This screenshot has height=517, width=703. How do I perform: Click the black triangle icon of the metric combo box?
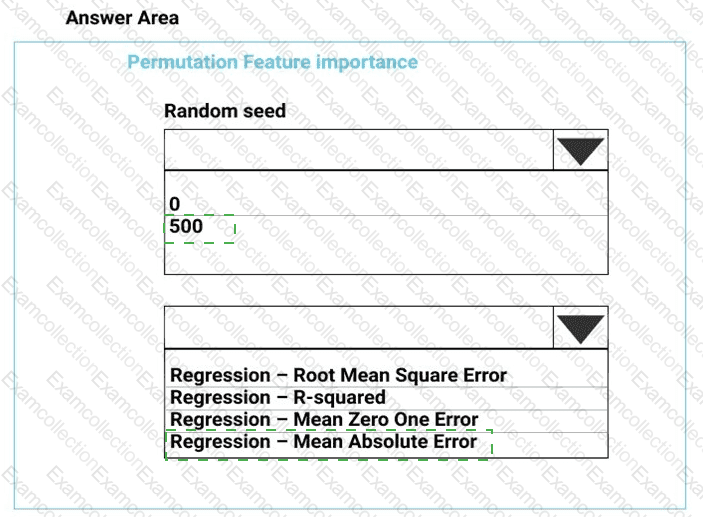[580, 328]
